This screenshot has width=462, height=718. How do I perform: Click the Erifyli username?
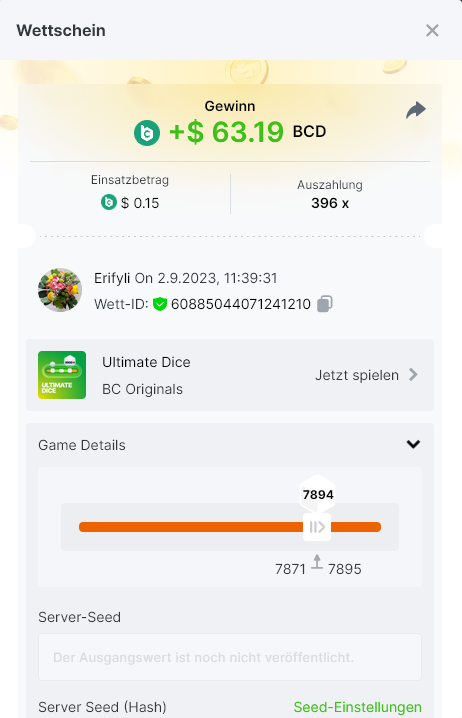112,278
